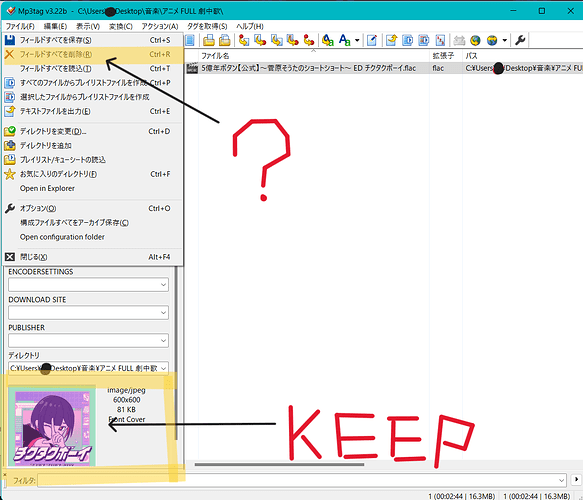Choose 'フィールドすべてを削除' menu entry

(x=93, y=54)
